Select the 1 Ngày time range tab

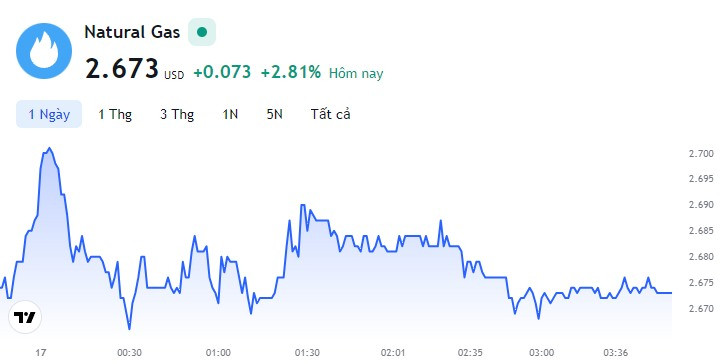[49, 114]
